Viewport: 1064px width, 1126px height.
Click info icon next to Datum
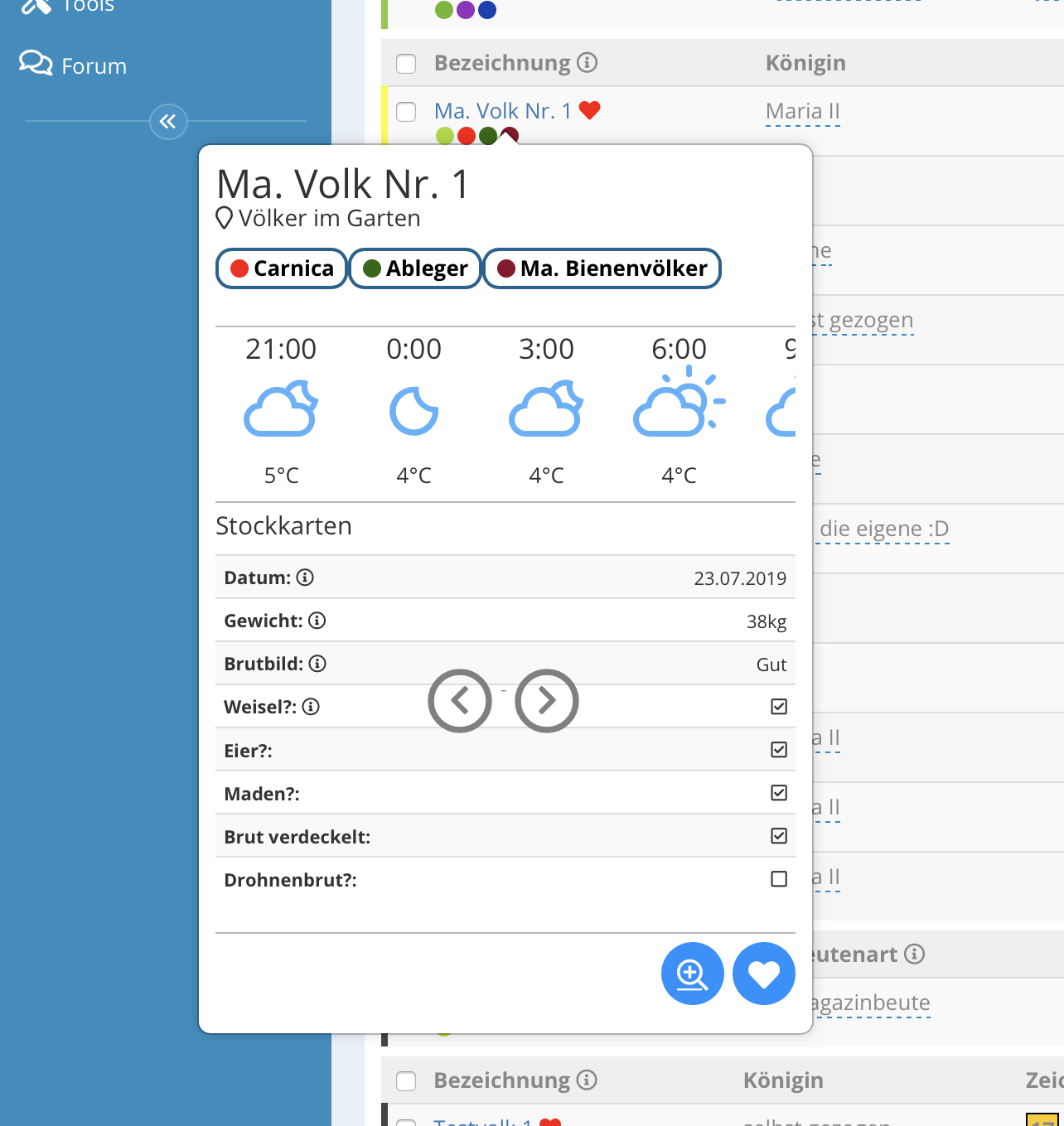click(x=305, y=577)
